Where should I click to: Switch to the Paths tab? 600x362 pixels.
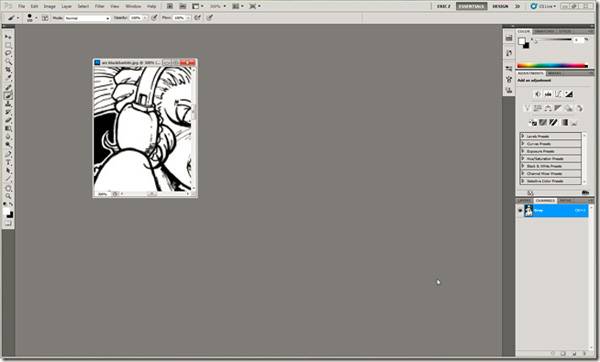[x=566, y=201]
